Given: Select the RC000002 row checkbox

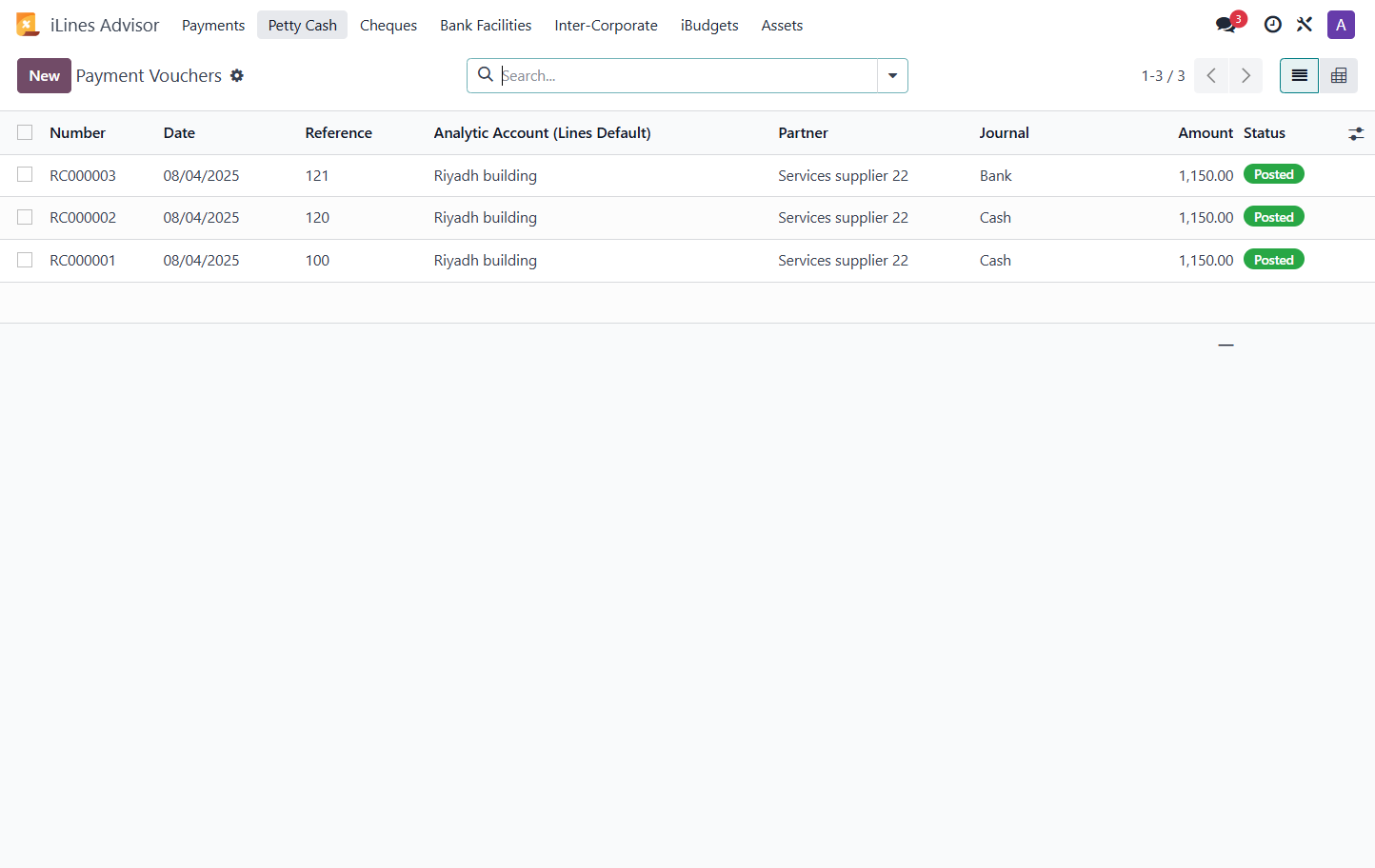Looking at the screenshot, I should 25,217.
